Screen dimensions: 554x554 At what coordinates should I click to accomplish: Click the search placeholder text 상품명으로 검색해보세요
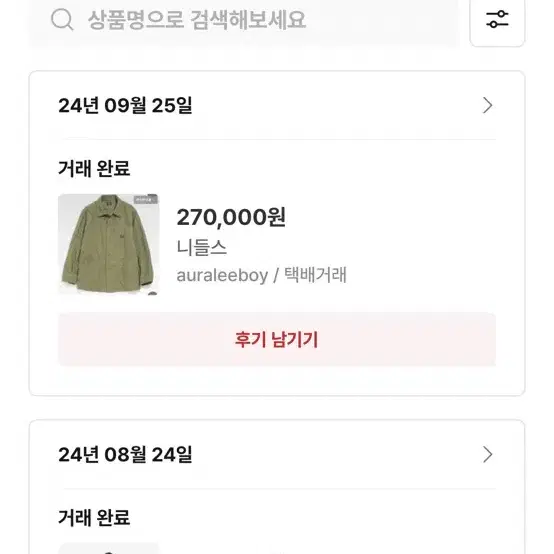pos(196,20)
